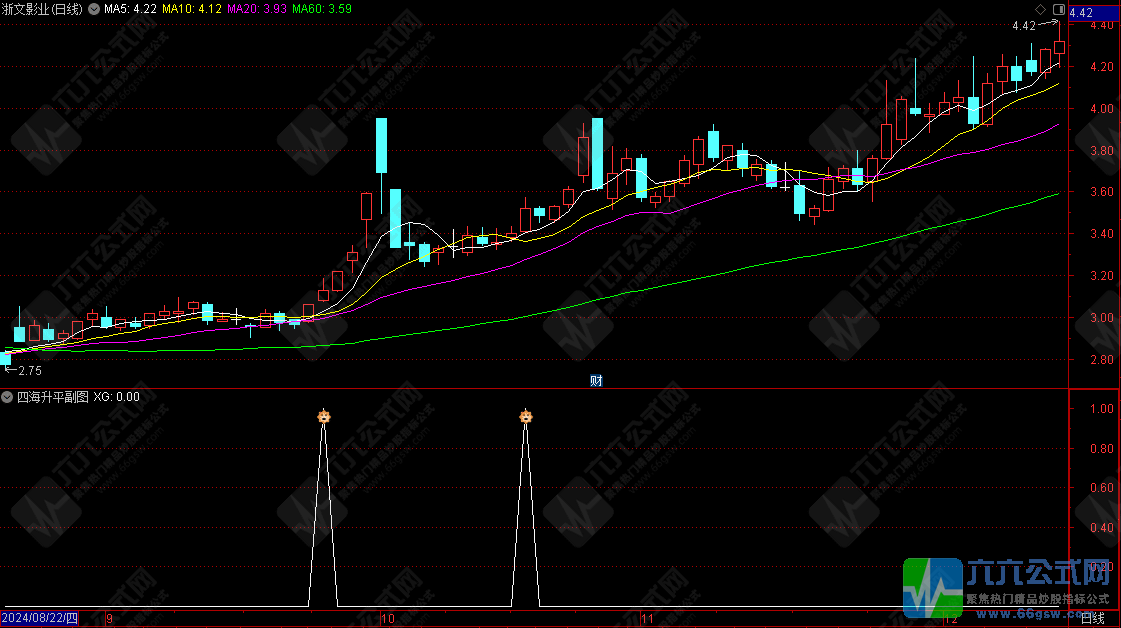Select the yellow MA10 indicator label

click(192, 8)
